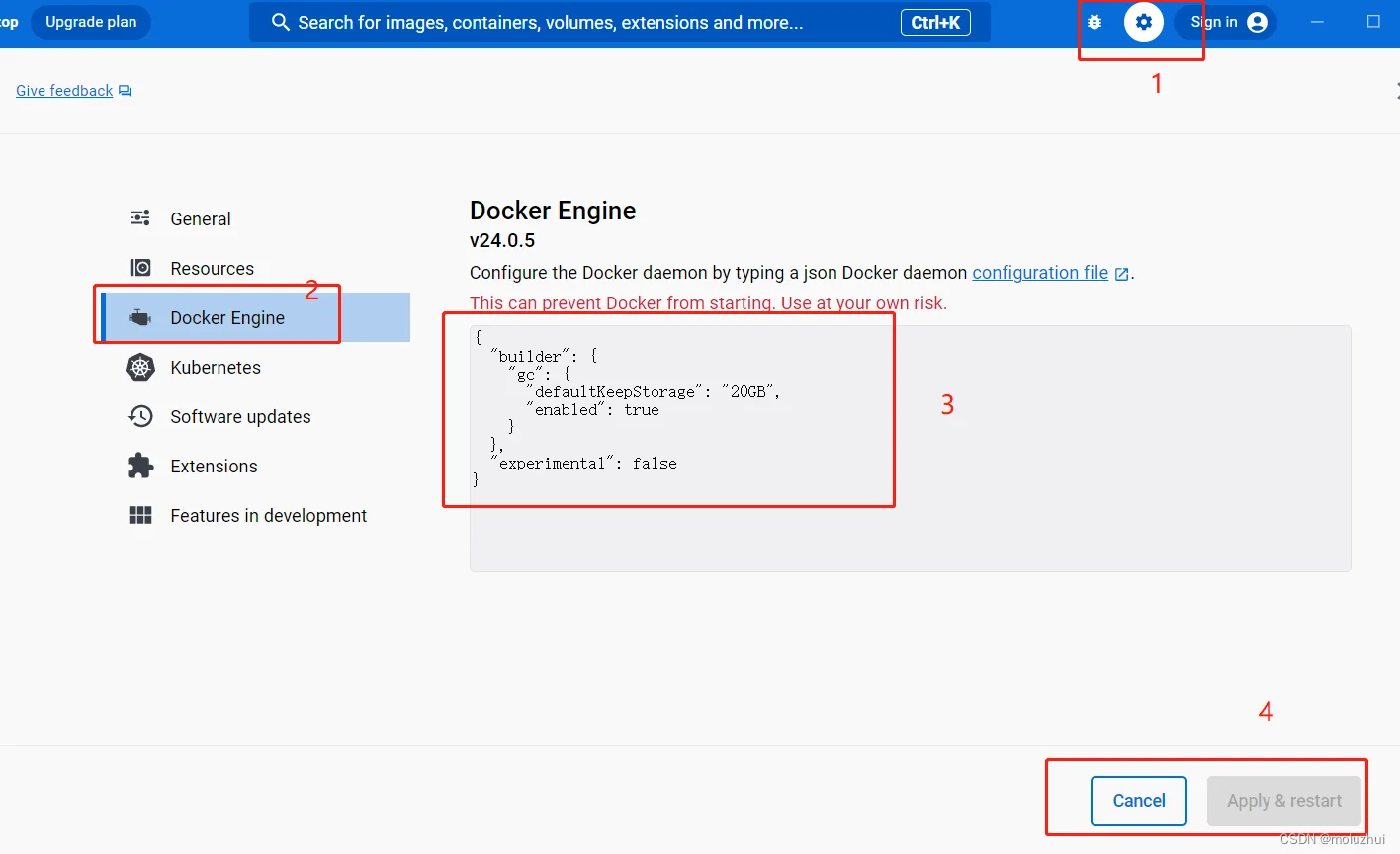This screenshot has width=1400, height=854.
Task: Open the configuration file link
Action: (1040, 273)
